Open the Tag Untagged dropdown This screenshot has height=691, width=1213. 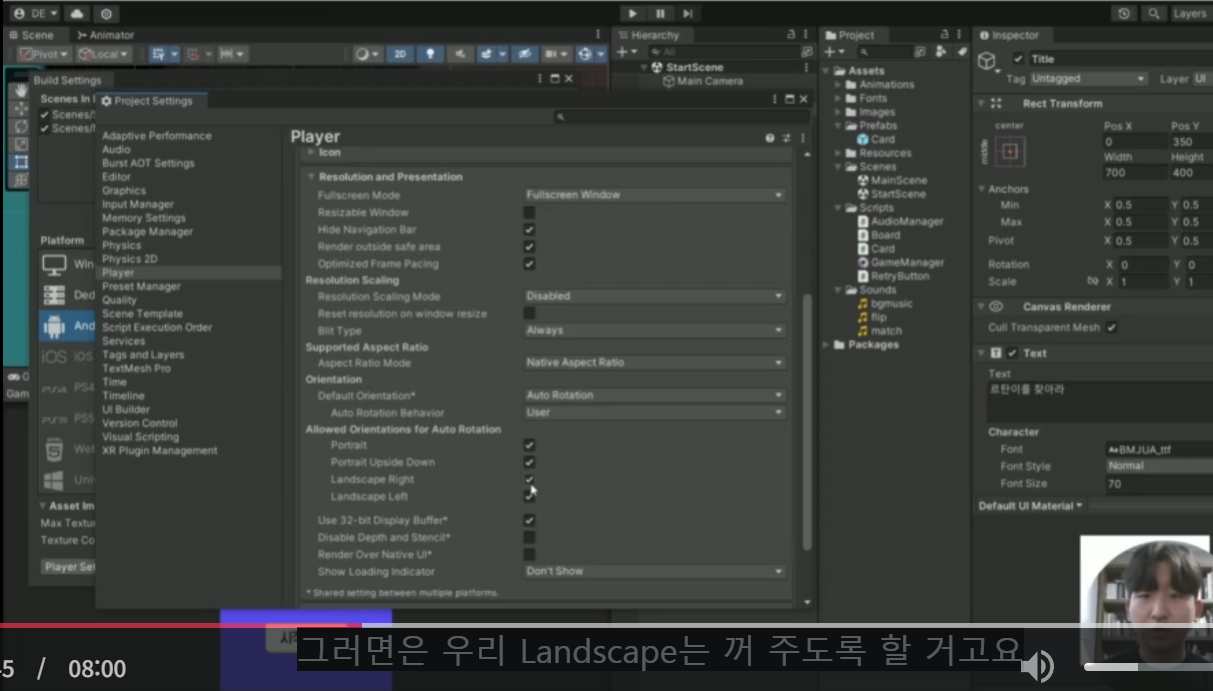point(1088,79)
